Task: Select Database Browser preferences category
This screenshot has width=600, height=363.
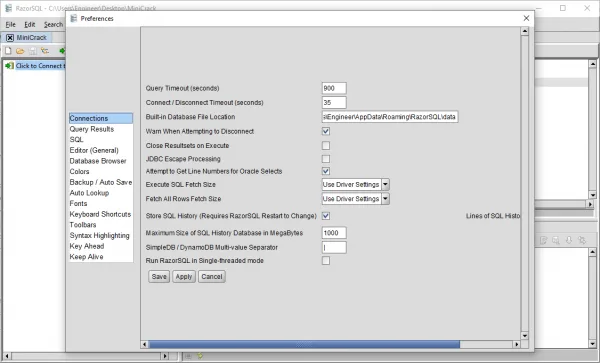Action: click(101, 161)
